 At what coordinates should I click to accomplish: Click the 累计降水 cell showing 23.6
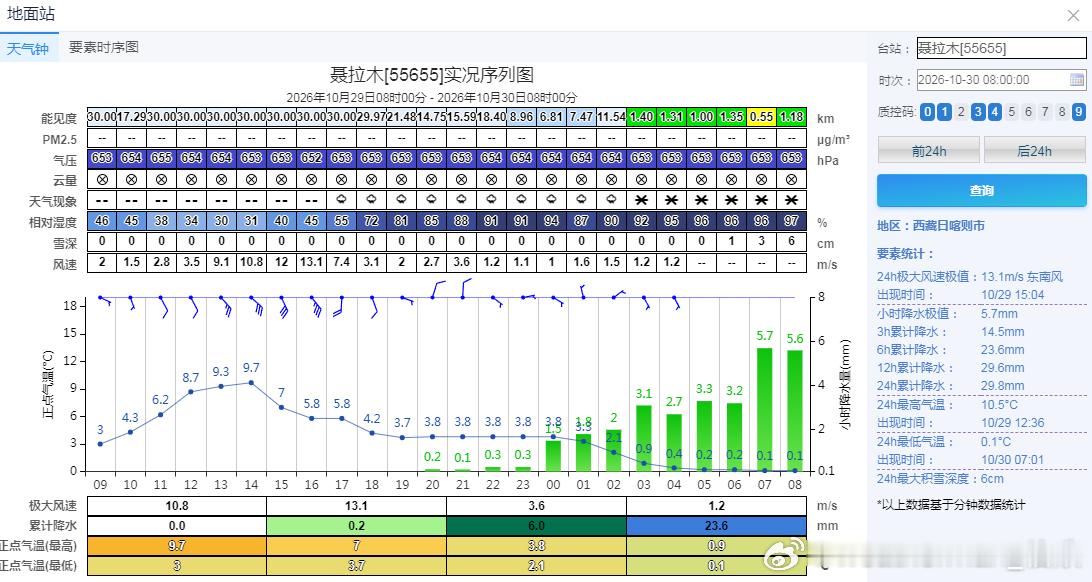[x=717, y=526]
